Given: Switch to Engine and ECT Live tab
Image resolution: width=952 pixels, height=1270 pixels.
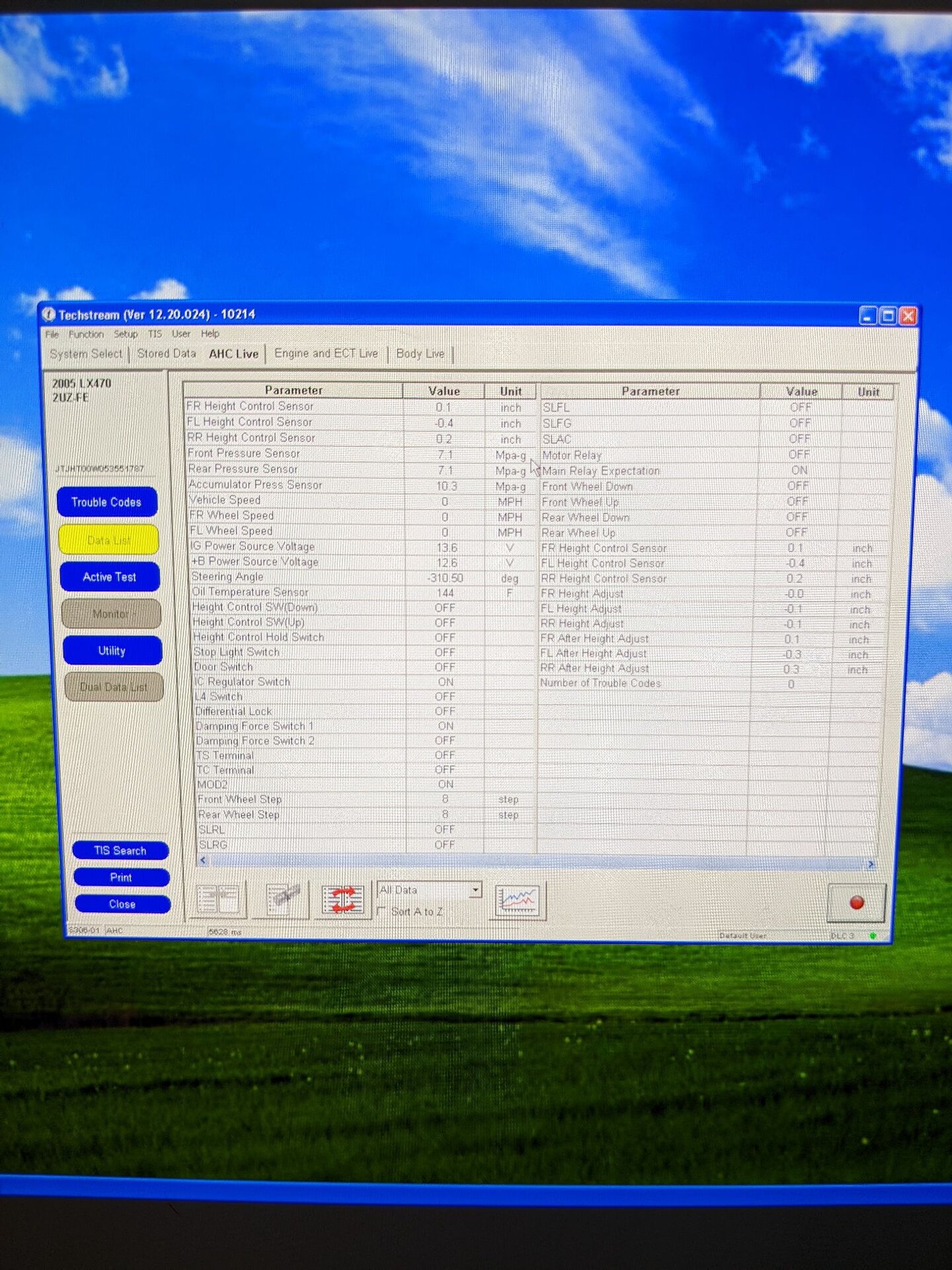Looking at the screenshot, I should (x=326, y=354).
